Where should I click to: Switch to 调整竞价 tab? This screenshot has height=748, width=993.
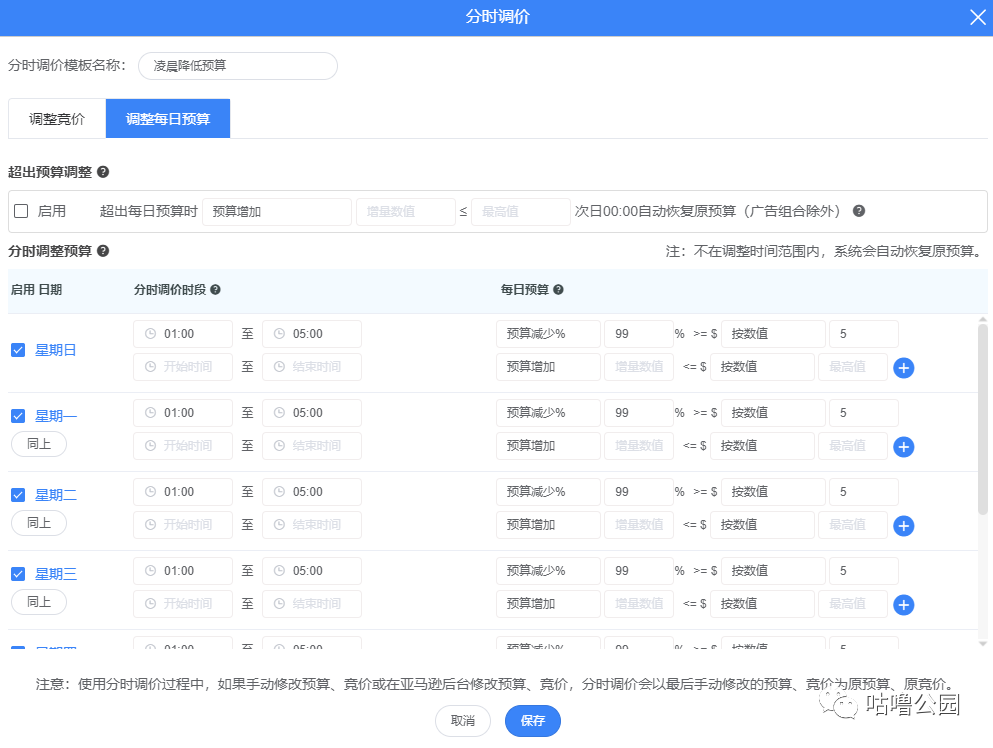(57, 118)
